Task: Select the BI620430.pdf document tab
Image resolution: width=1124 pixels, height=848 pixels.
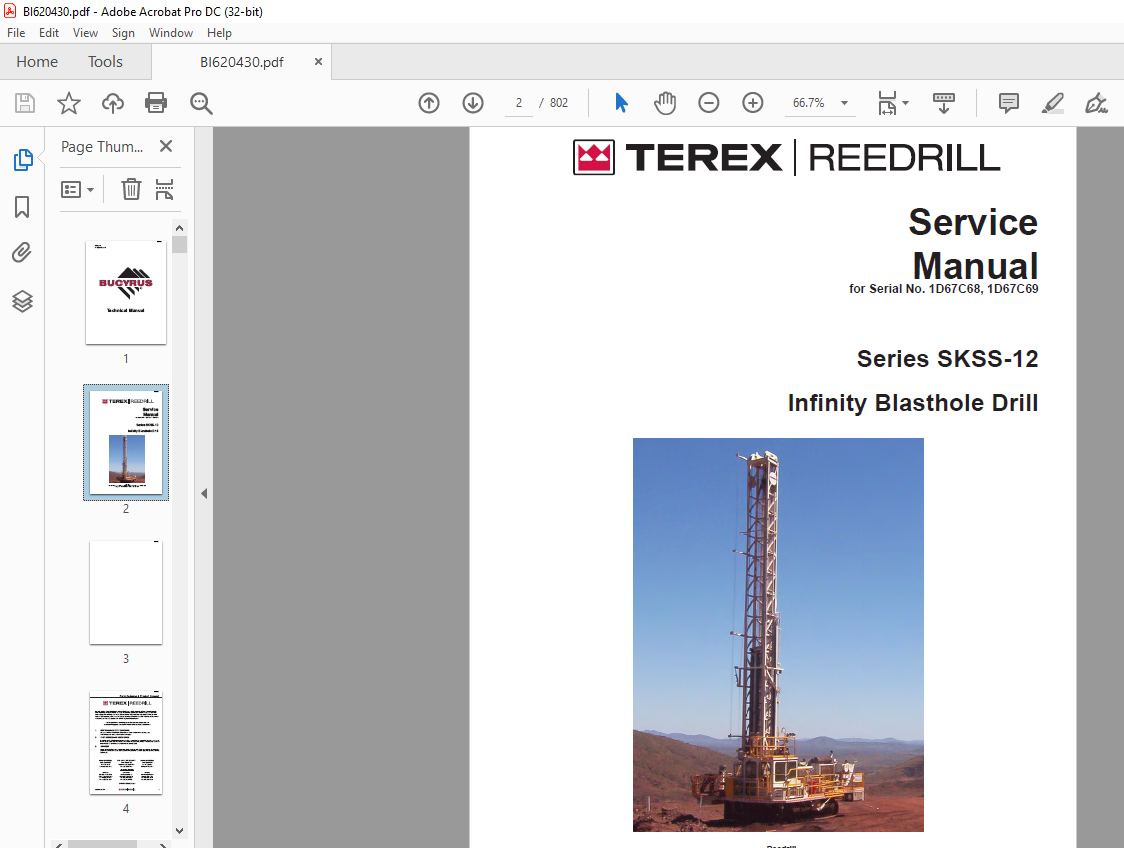Action: (x=242, y=62)
